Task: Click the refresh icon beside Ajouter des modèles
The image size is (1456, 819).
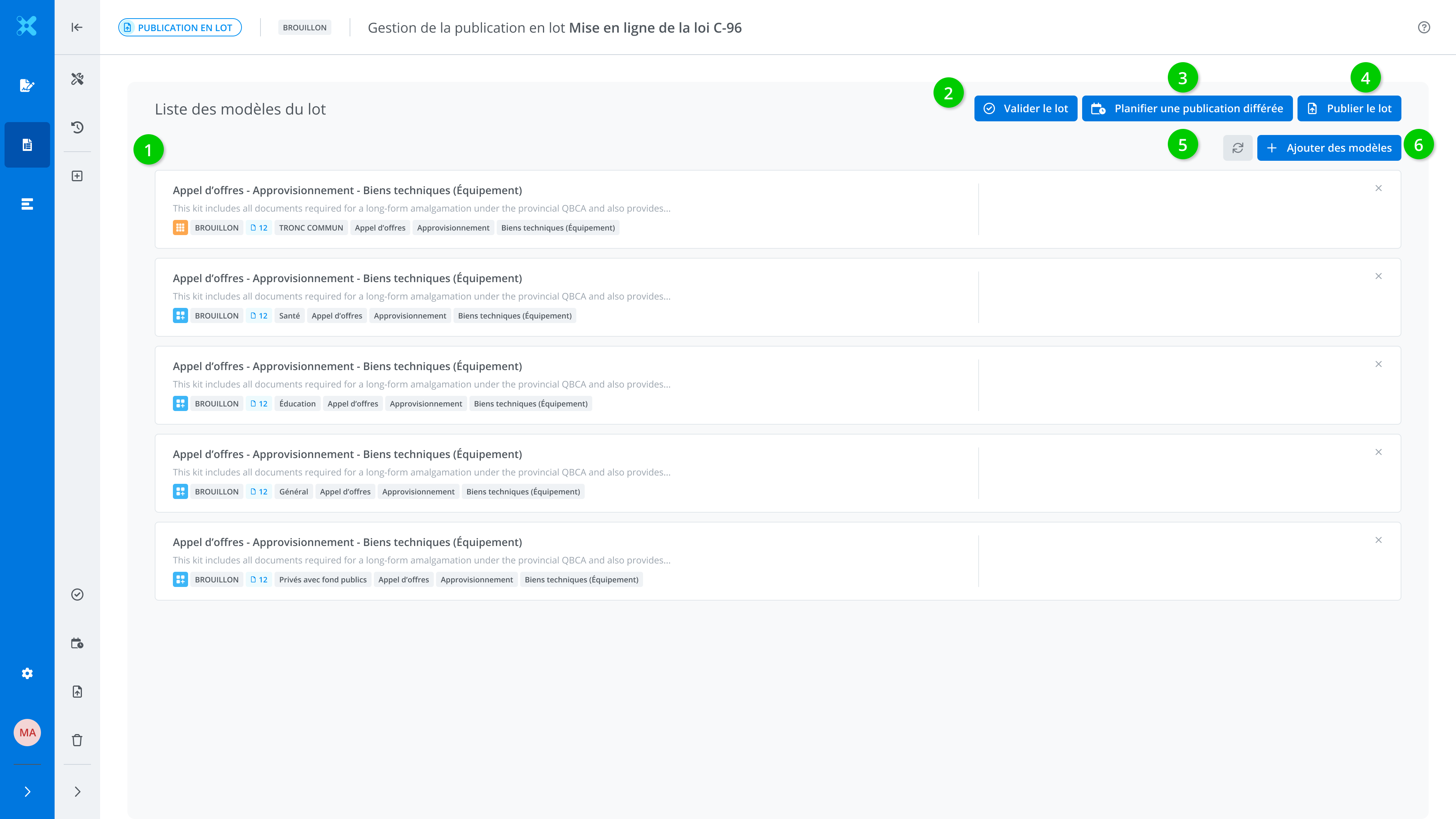Action: click(x=1237, y=148)
